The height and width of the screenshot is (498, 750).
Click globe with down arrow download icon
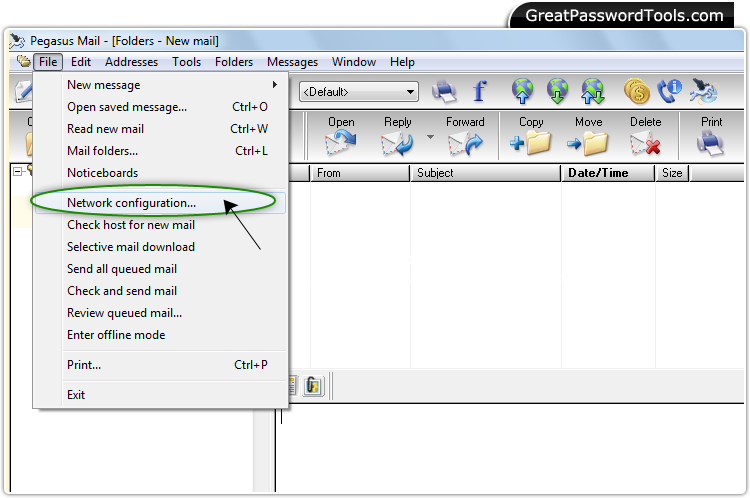tap(558, 91)
